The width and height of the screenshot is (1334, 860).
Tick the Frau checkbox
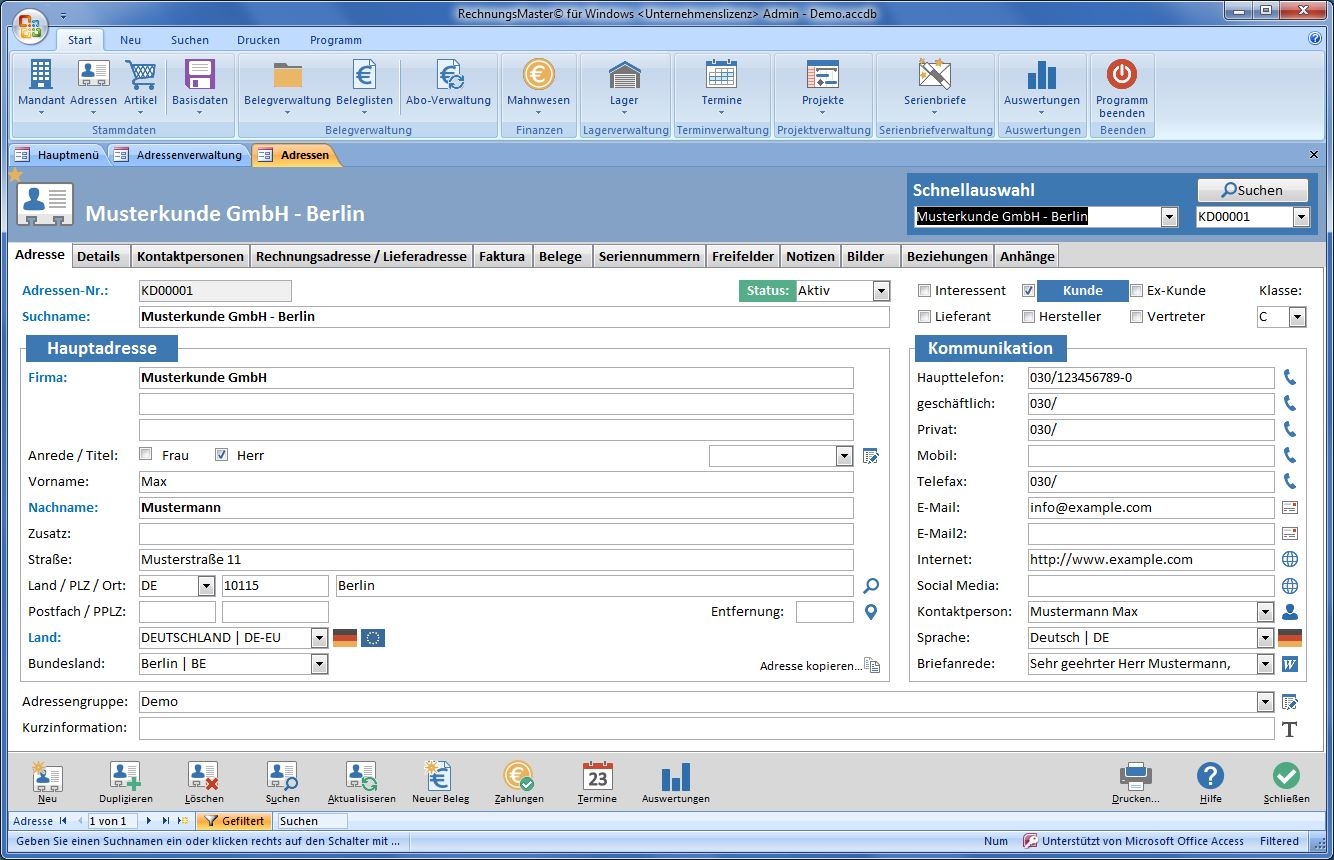click(146, 455)
